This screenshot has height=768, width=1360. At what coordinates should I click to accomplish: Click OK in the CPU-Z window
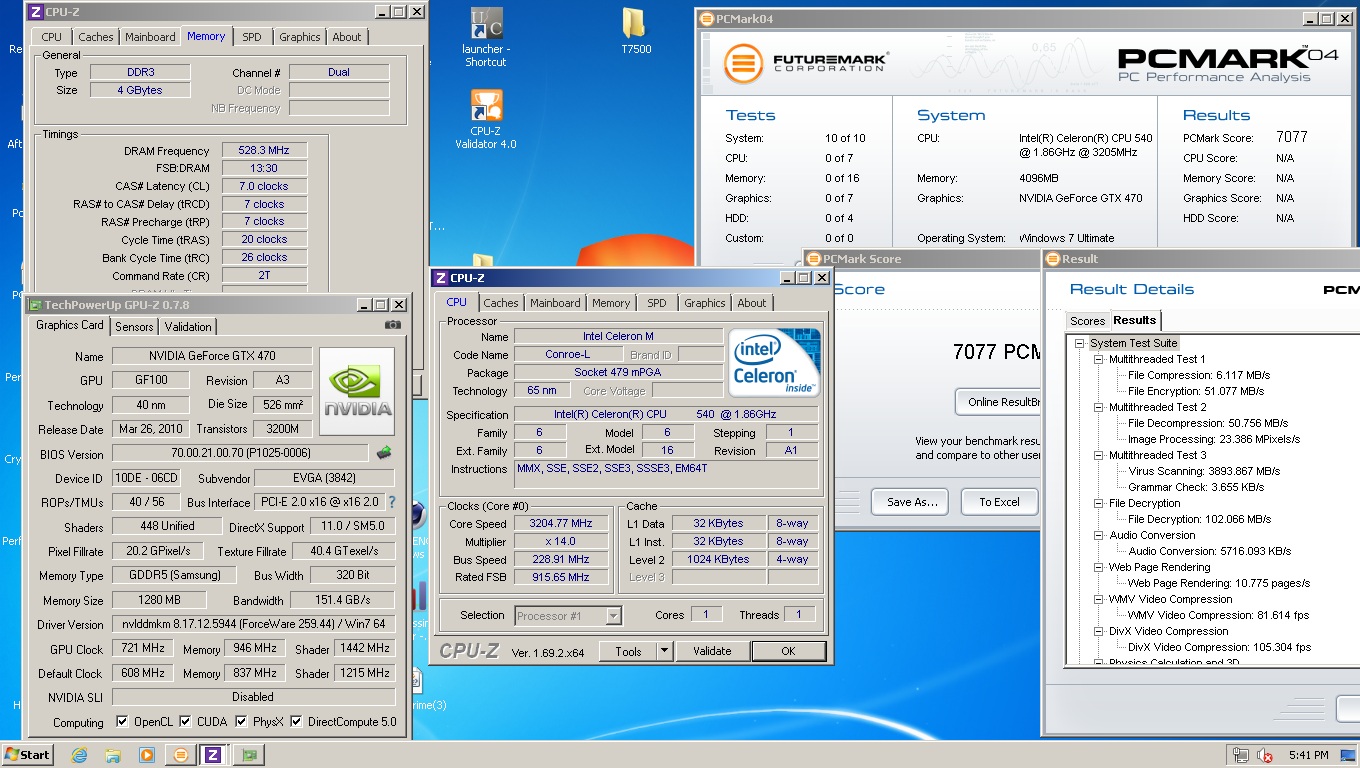point(788,651)
